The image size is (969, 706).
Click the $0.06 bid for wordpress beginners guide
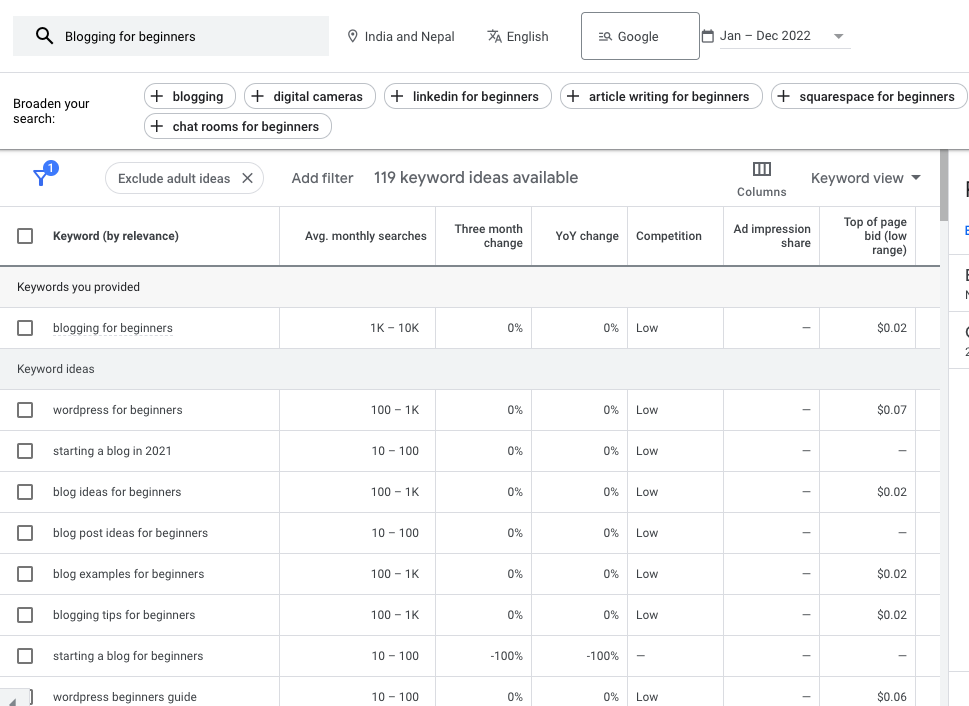(x=892, y=697)
